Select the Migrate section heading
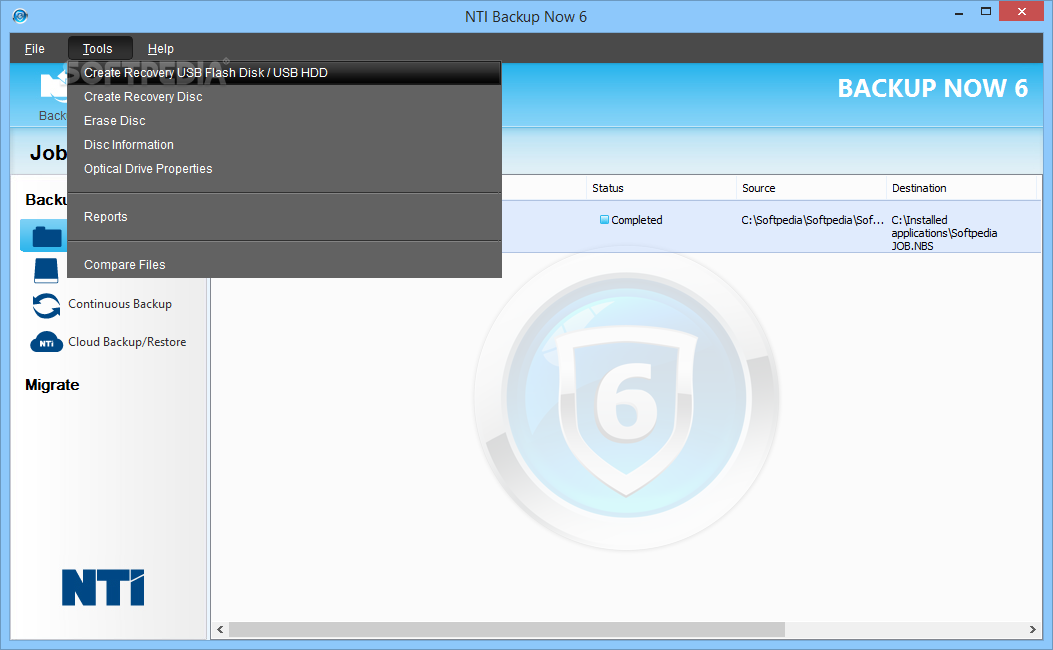Viewport: 1053px width, 650px height. coord(52,385)
